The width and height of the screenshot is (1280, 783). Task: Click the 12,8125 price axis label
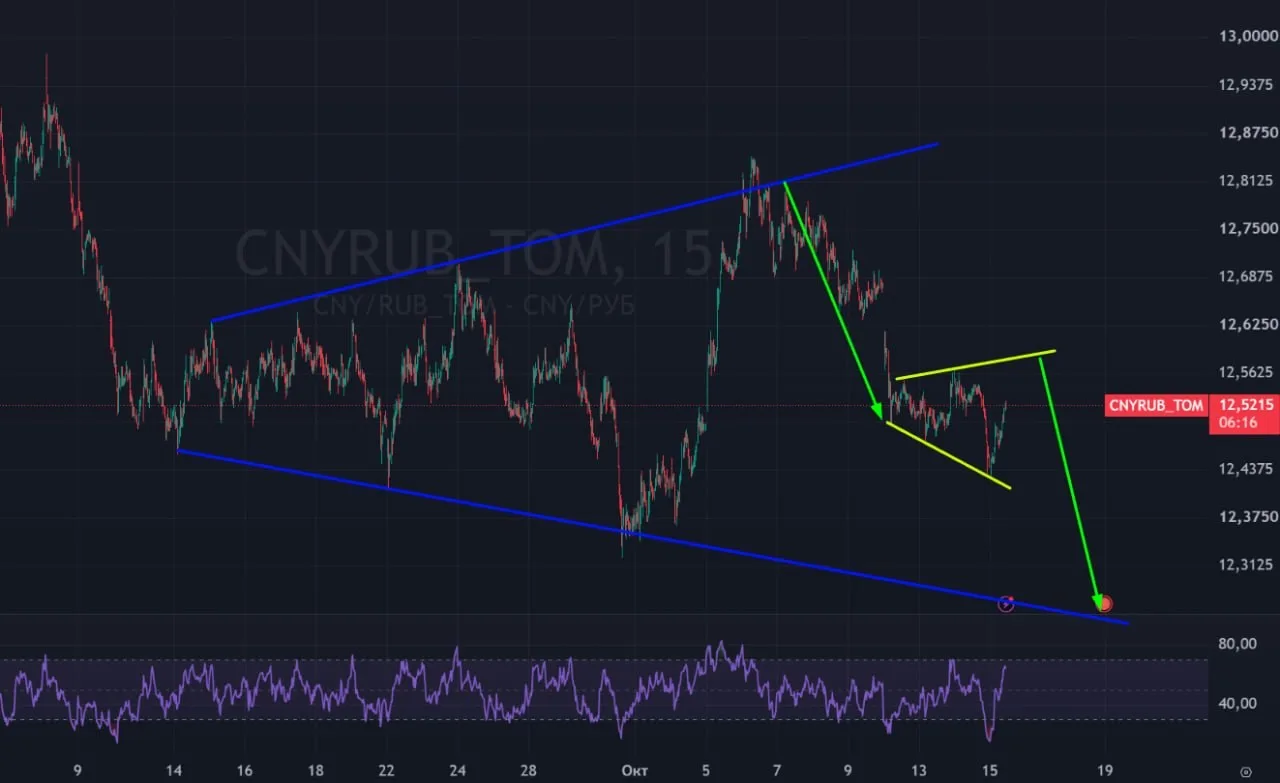(1245, 180)
